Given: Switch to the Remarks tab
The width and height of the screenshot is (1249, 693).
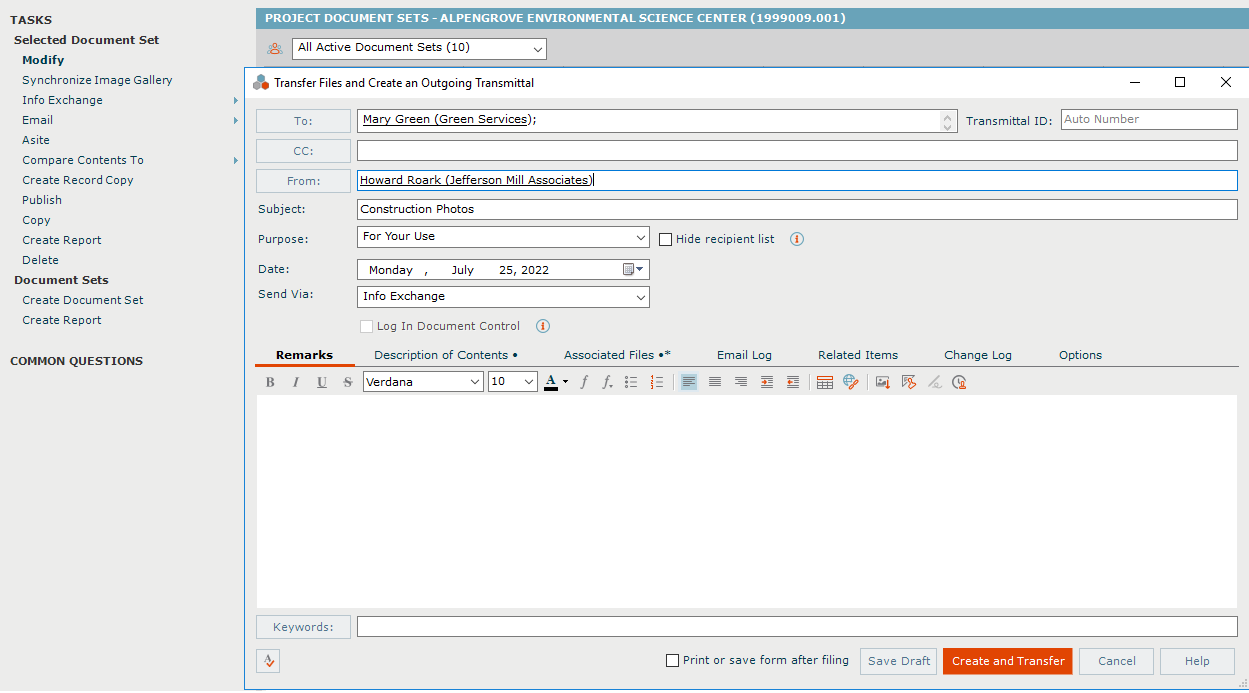Looking at the screenshot, I should point(304,355).
